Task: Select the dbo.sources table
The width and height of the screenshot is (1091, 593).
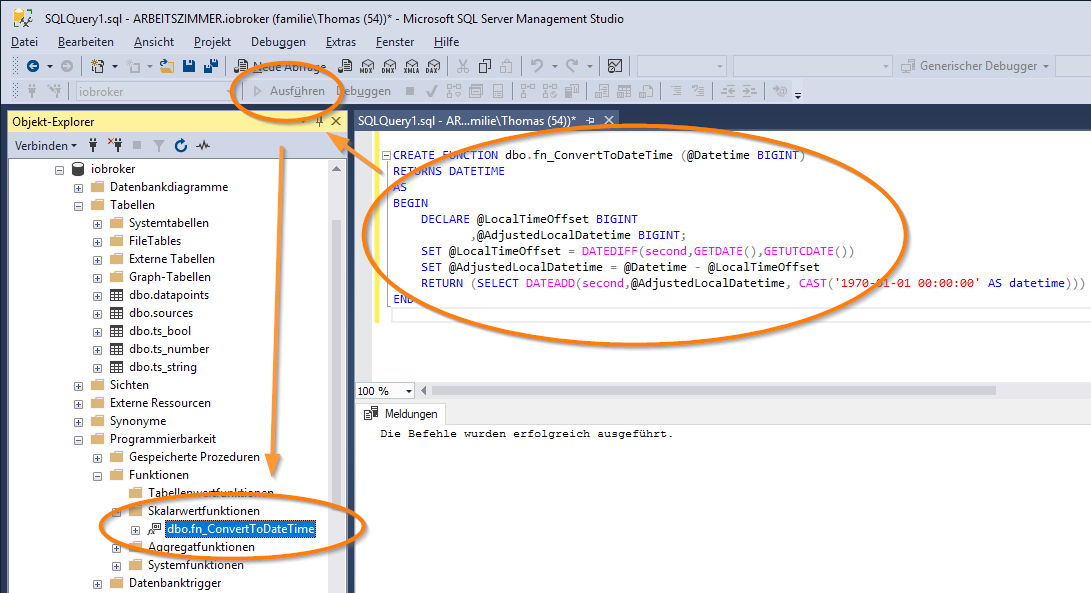Action: point(161,313)
